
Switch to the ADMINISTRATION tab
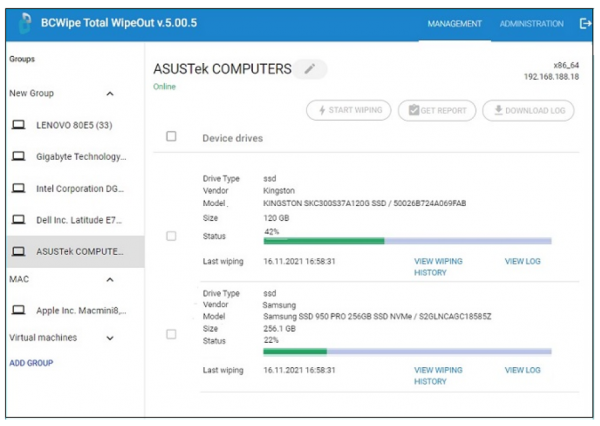(x=532, y=24)
